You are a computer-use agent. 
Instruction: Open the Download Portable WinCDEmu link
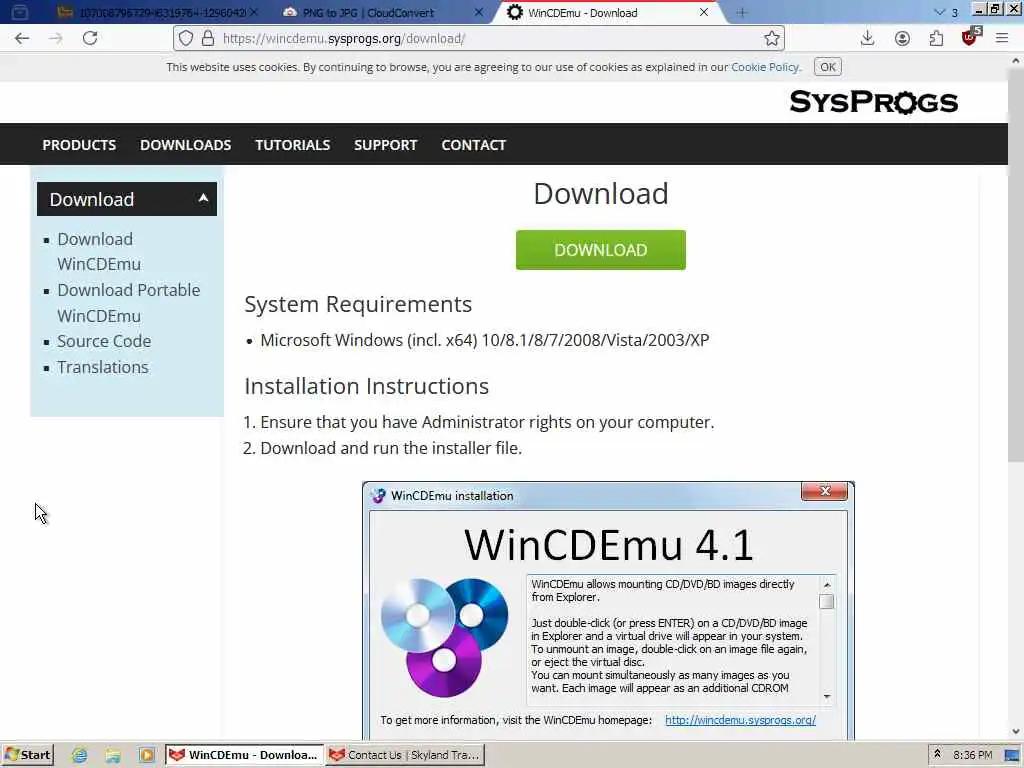click(x=129, y=303)
